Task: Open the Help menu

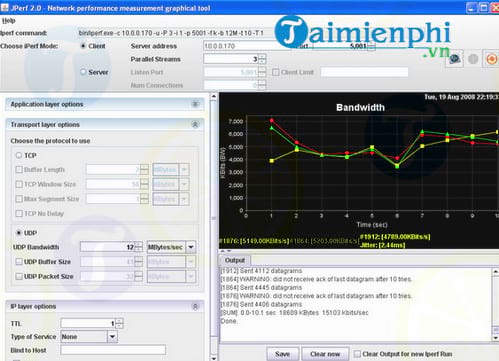Action: (x=9, y=21)
